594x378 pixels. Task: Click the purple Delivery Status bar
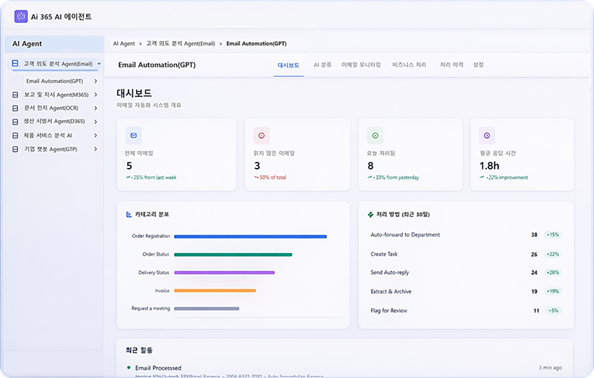coord(224,273)
